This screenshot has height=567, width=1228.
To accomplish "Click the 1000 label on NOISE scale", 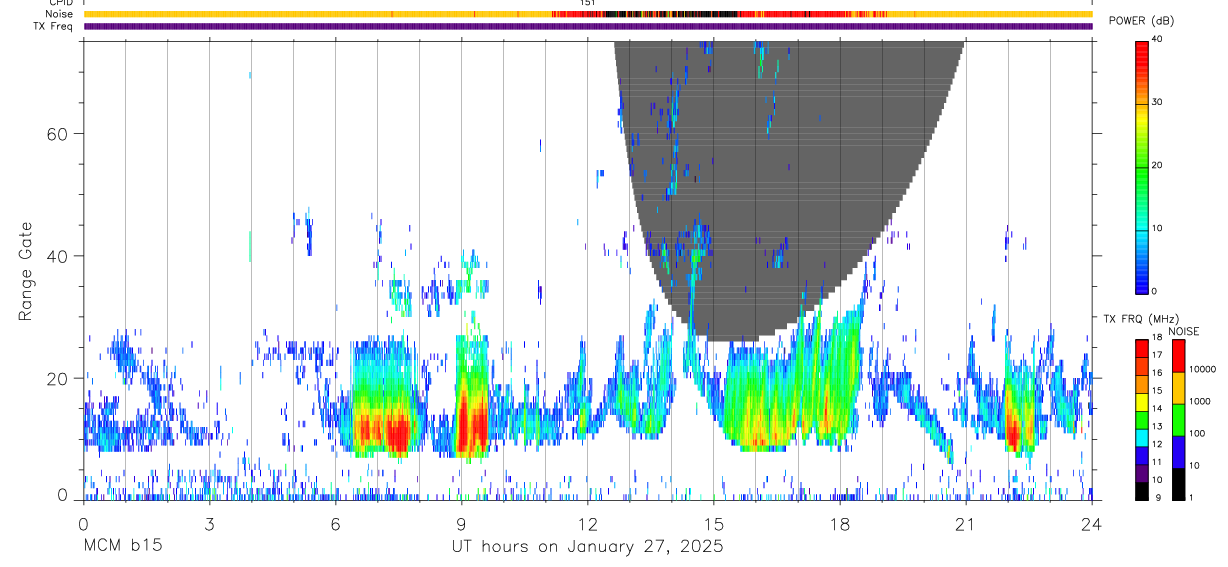I will point(1200,401).
